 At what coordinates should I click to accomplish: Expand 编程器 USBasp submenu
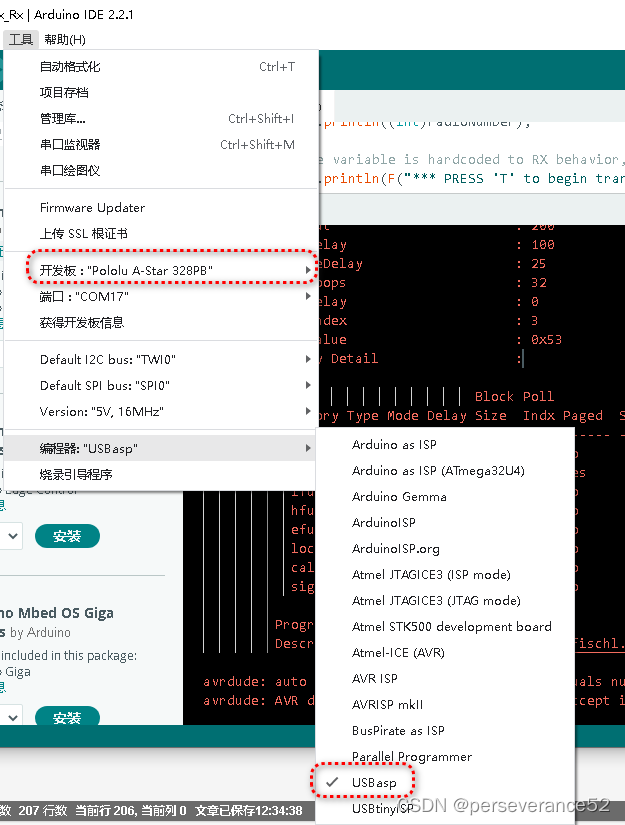pyautogui.click(x=161, y=449)
